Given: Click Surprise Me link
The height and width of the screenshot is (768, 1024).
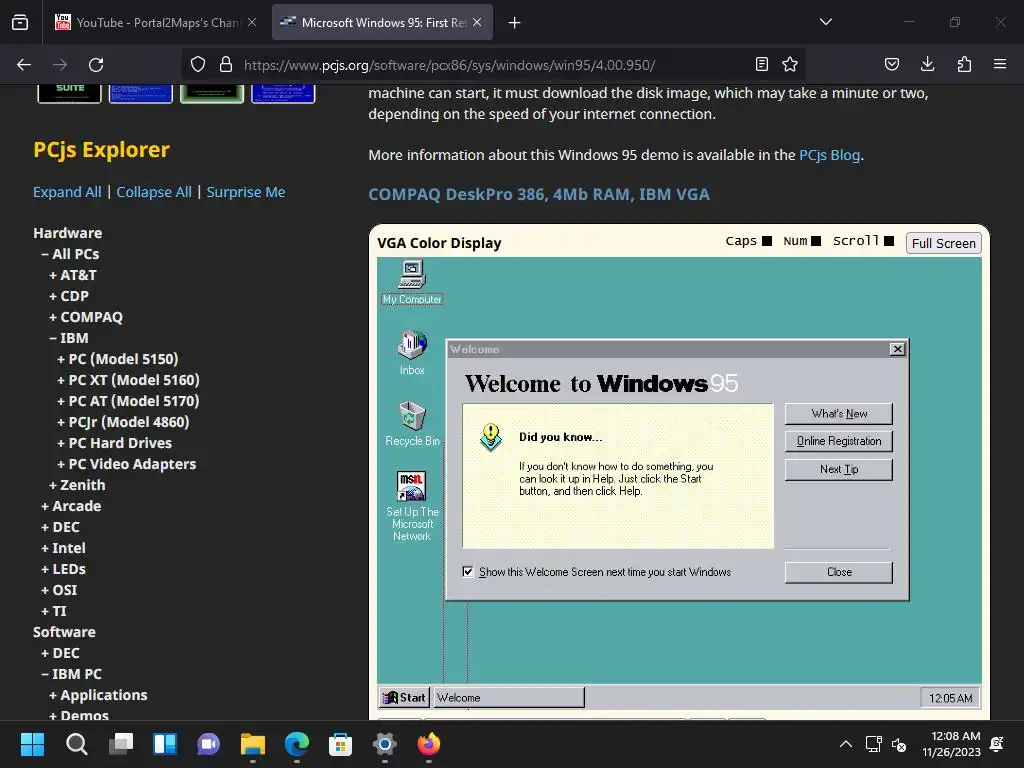Looking at the screenshot, I should pos(246,192).
